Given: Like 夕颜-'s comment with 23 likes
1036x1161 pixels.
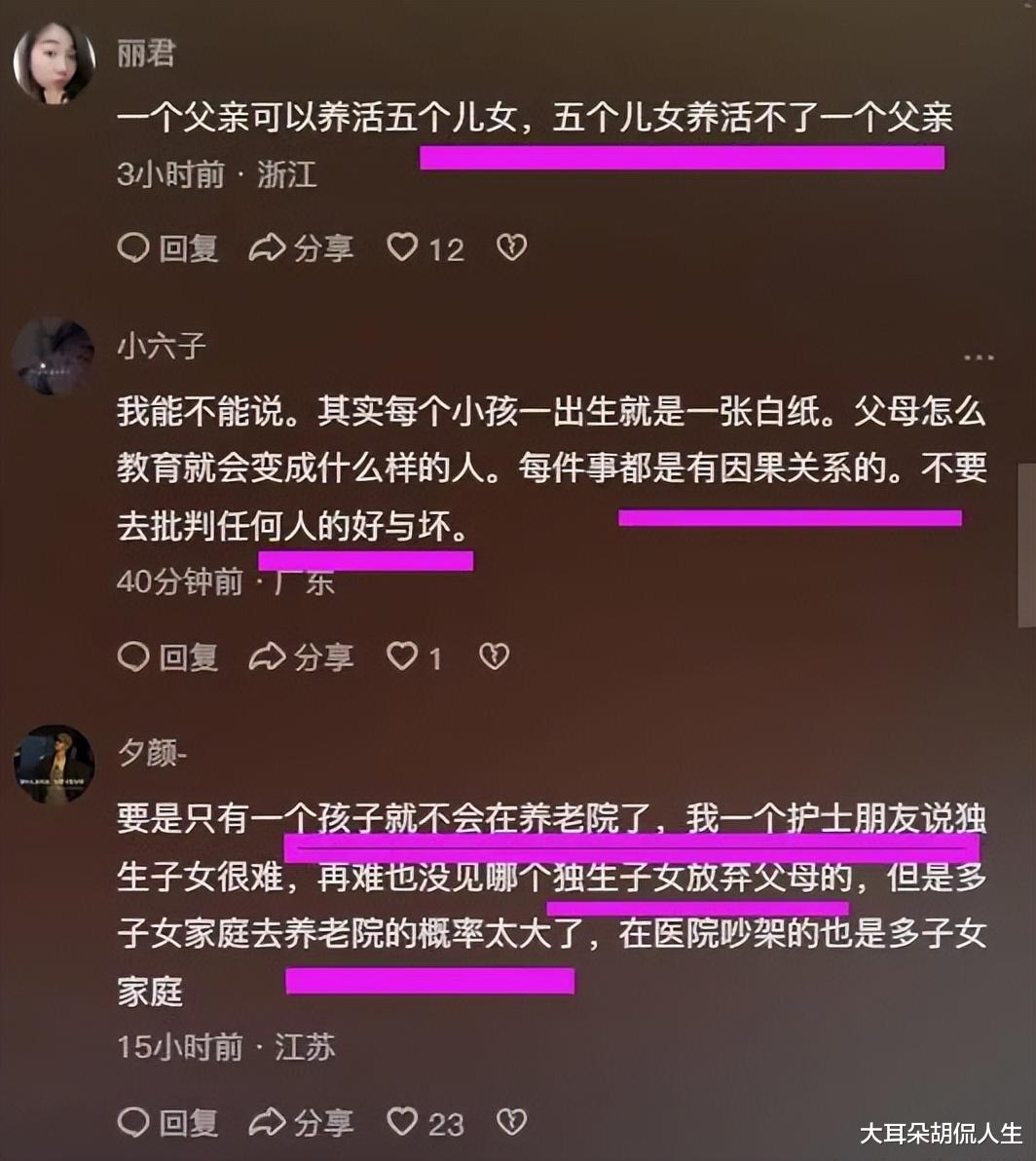Looking at the screenshot, I should pyautogui.click(x=426, y=1122).
